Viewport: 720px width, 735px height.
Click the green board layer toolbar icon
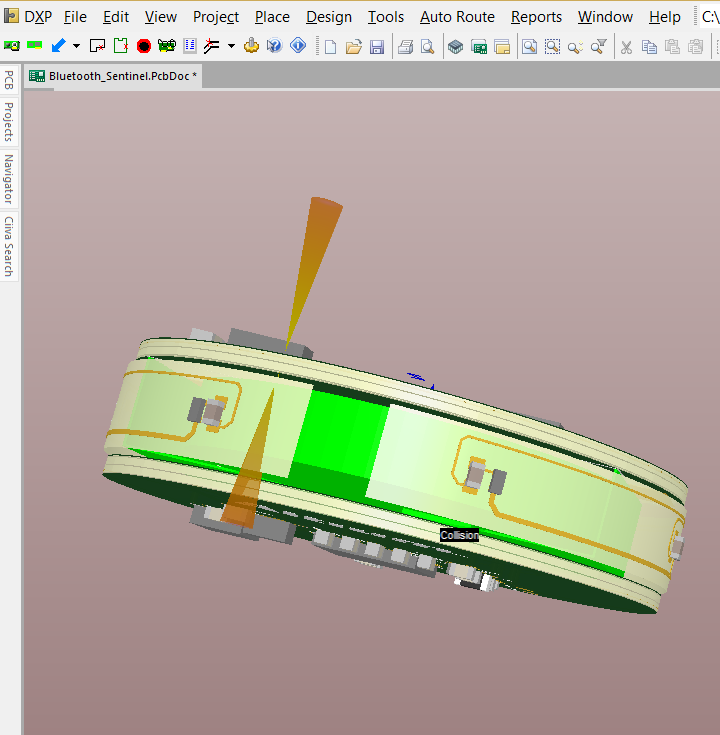pyautogui.click(x=35, y=45)
